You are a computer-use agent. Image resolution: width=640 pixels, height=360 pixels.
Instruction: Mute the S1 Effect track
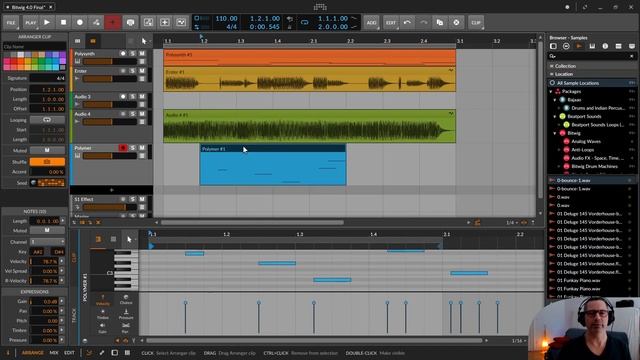coord(142,199)
